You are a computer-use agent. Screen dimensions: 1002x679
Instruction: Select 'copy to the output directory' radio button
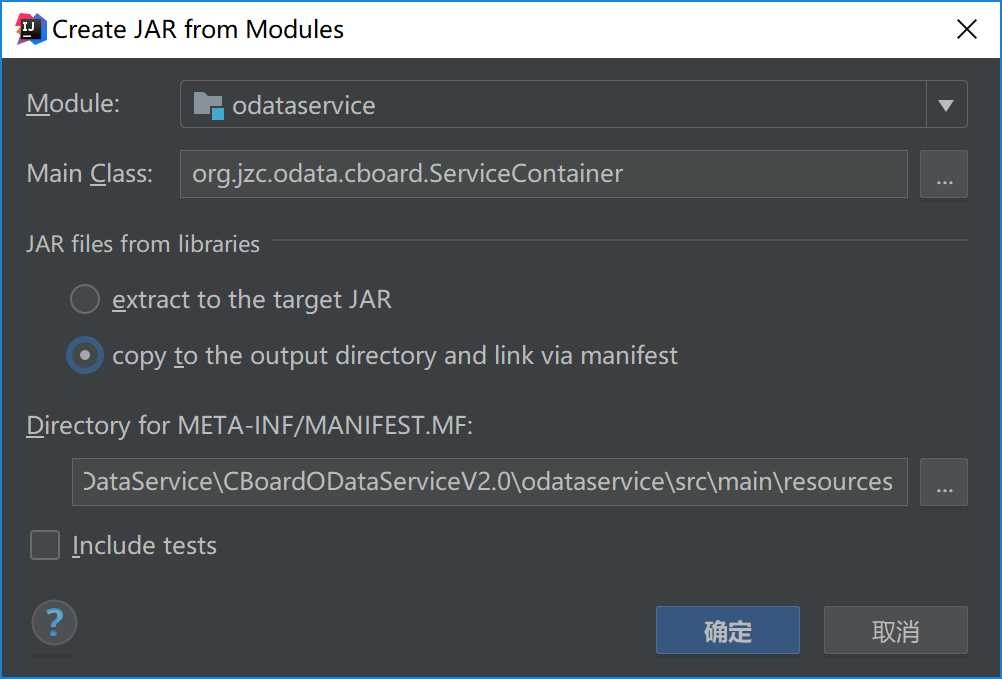point(85,355)
